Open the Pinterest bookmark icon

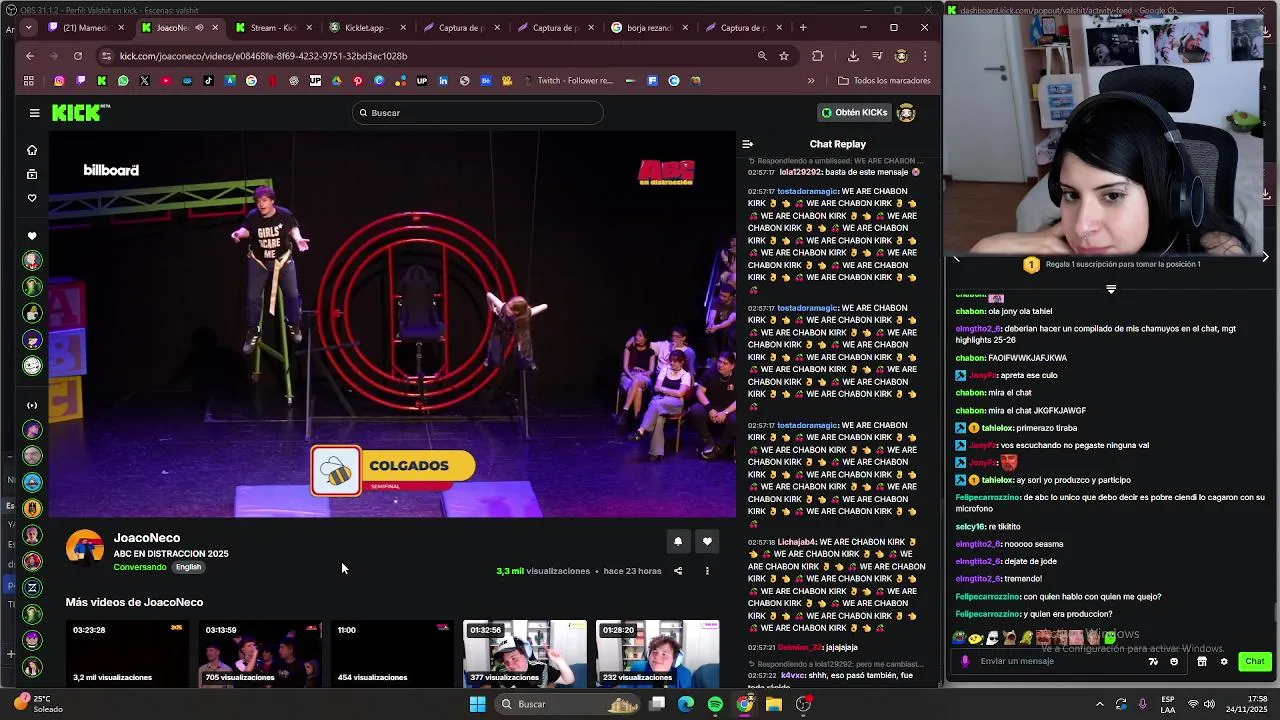tap(358, 81)
